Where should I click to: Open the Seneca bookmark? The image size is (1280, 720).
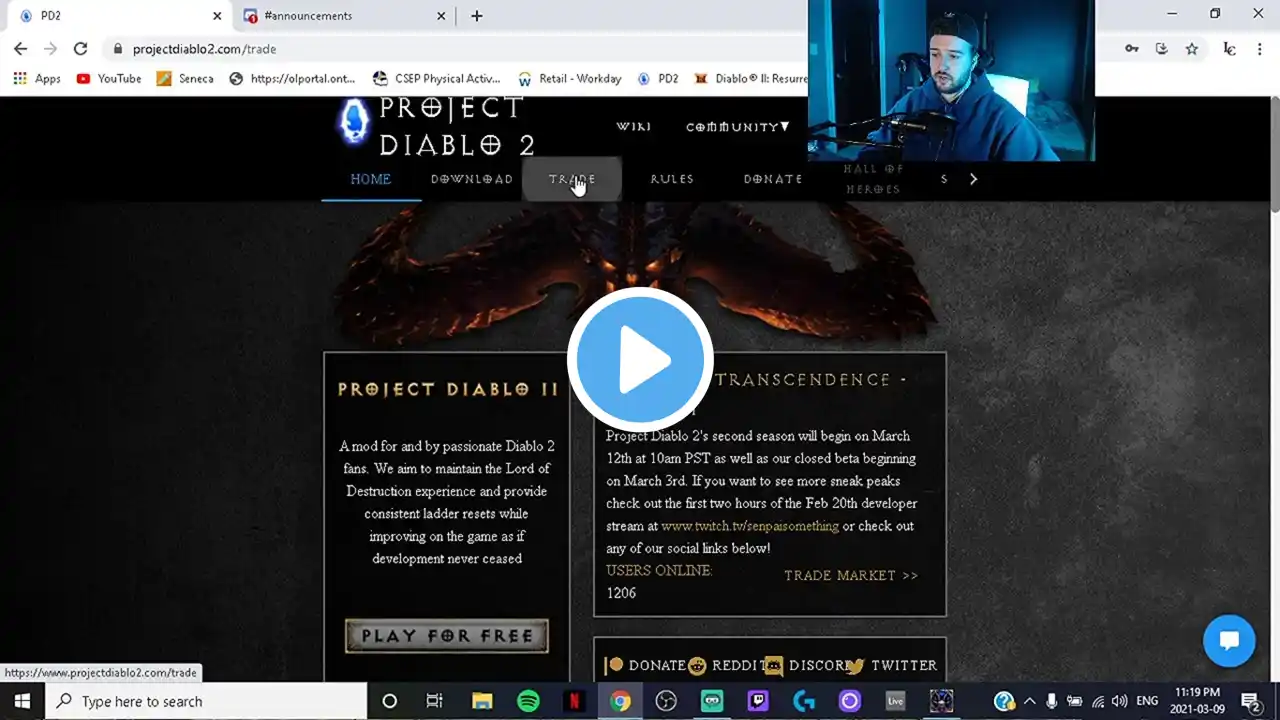click(185, 78)
